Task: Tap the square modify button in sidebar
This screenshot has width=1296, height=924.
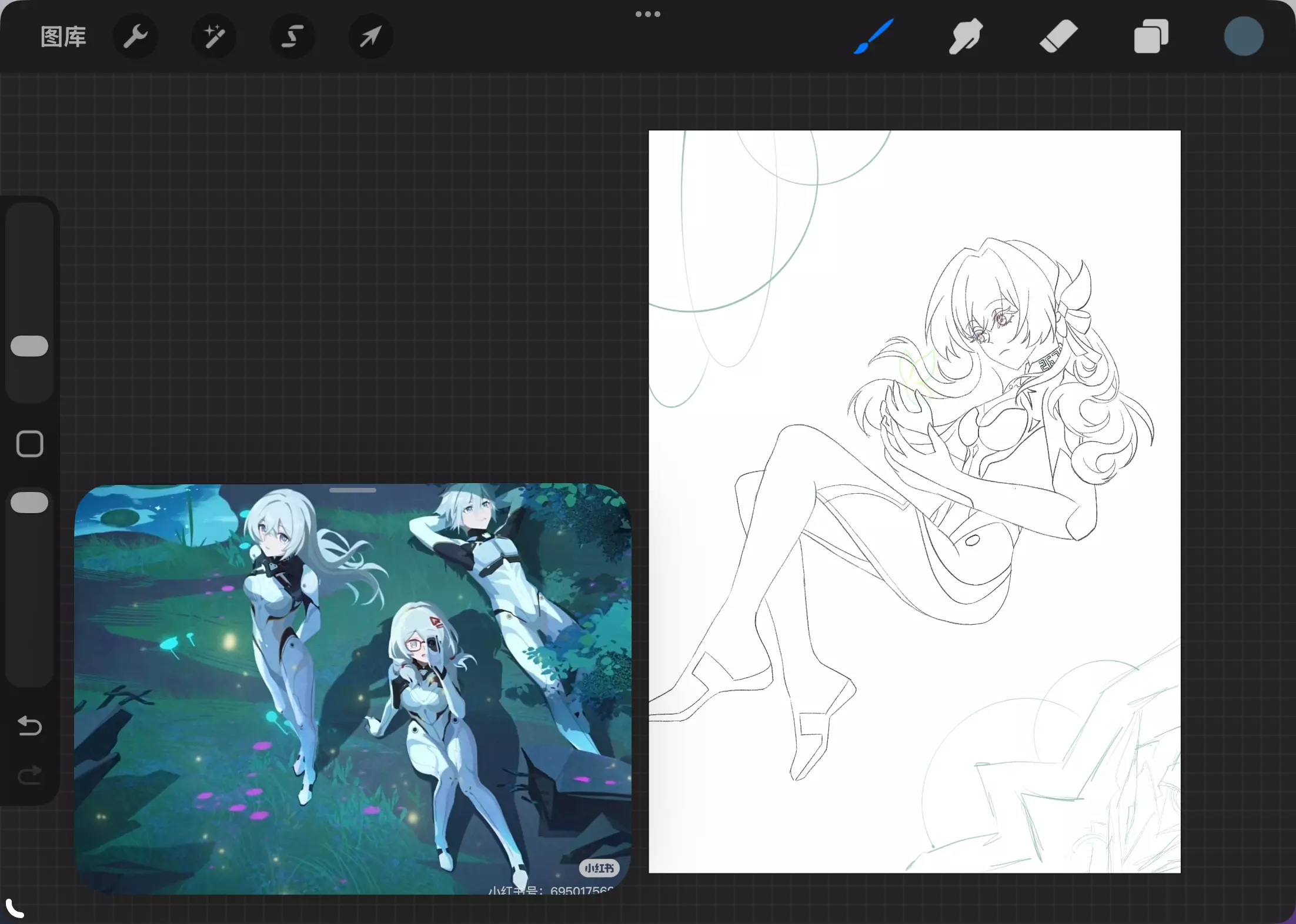Action: (29, 444)
